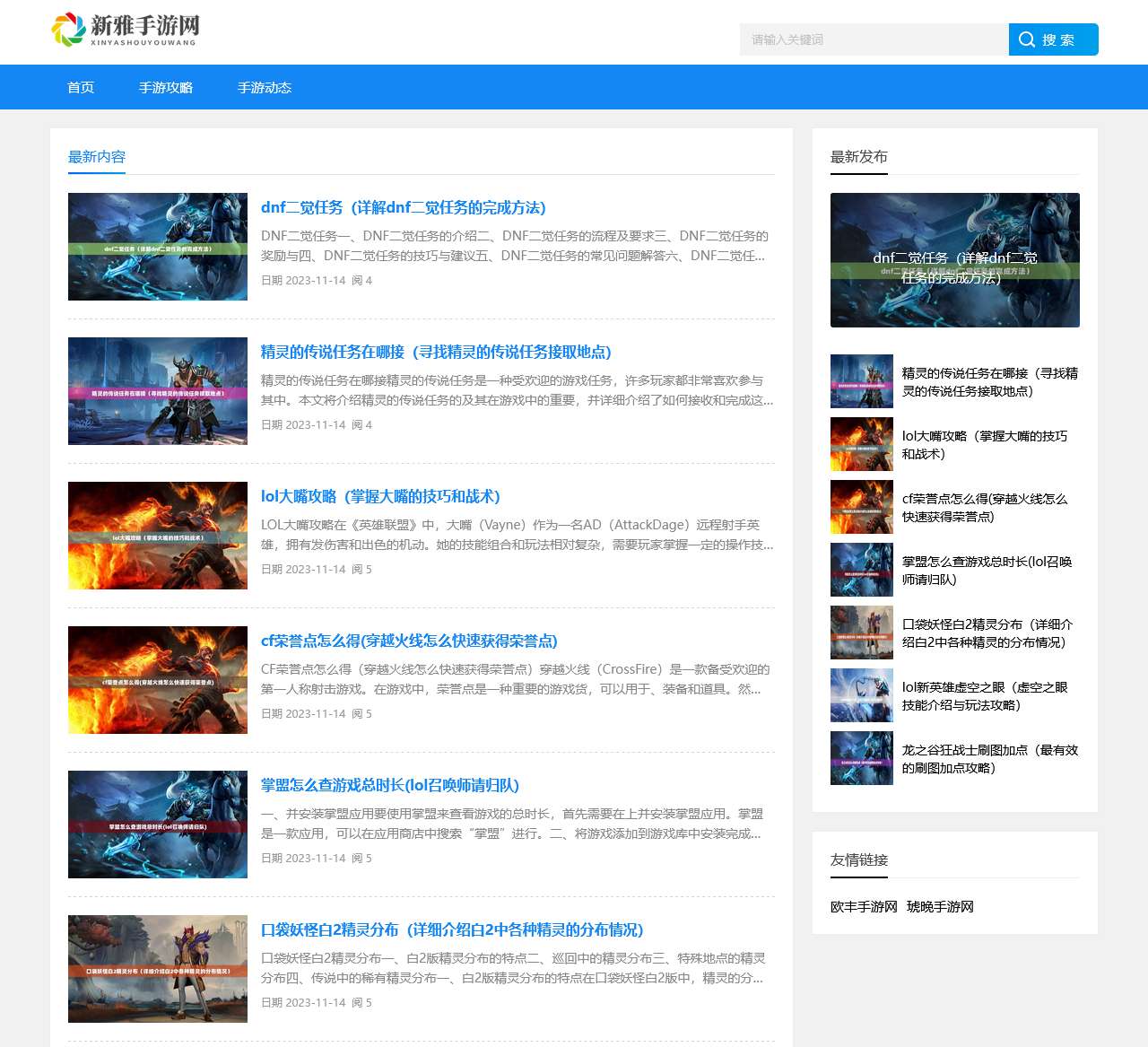1148x1047 pixels.
Task: Open sidebar thumbnail beside cf荣誉点怎么得
Action: click(862, 507)
